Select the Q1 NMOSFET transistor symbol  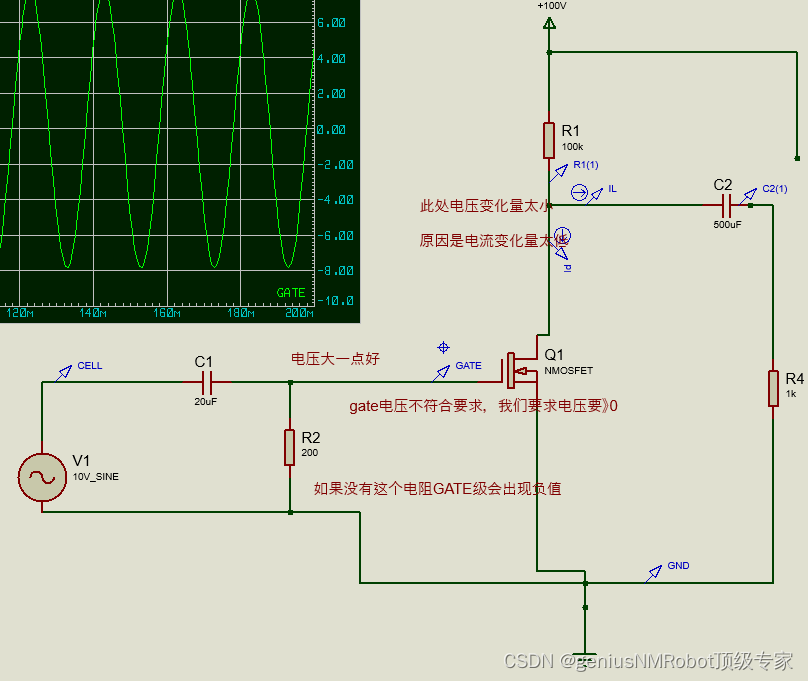click(520, 368)
